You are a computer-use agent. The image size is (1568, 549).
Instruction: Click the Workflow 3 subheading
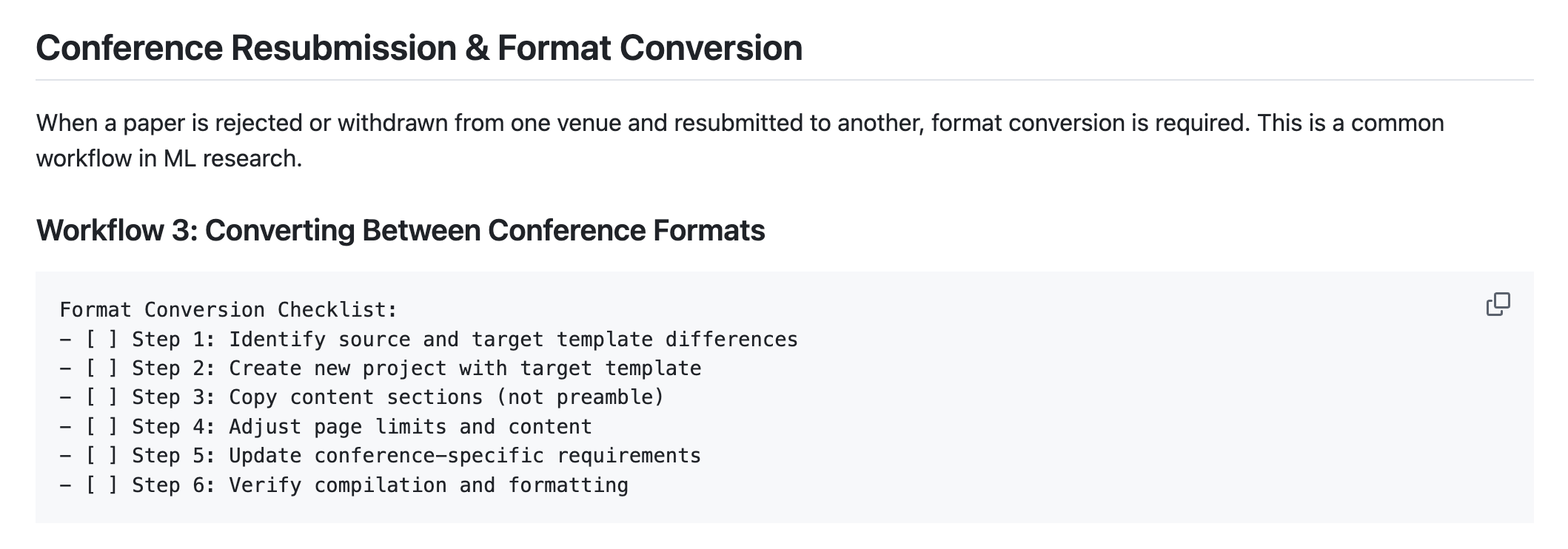(x=400, y=230)
